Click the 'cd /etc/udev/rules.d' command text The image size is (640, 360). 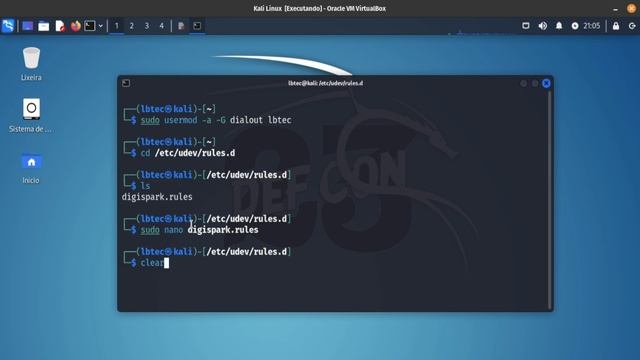[x=188, y=153]
